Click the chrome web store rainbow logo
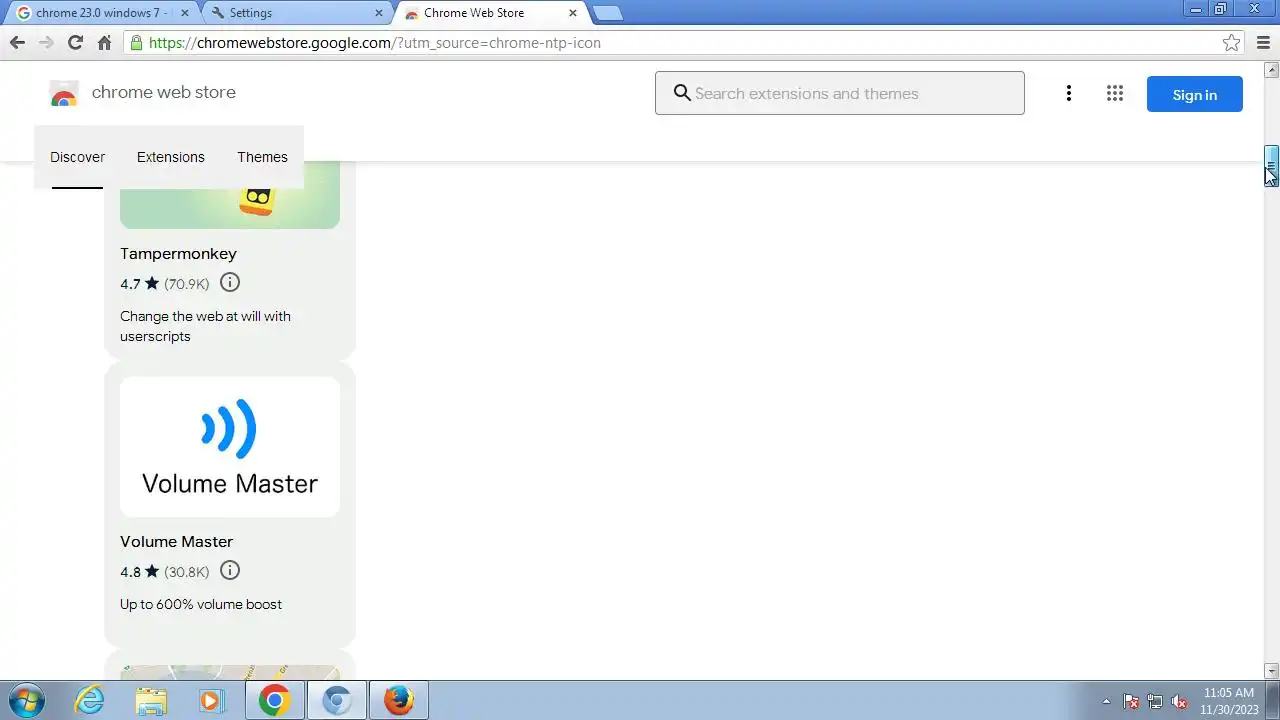The image size is (1280, 720). (63, 94)
